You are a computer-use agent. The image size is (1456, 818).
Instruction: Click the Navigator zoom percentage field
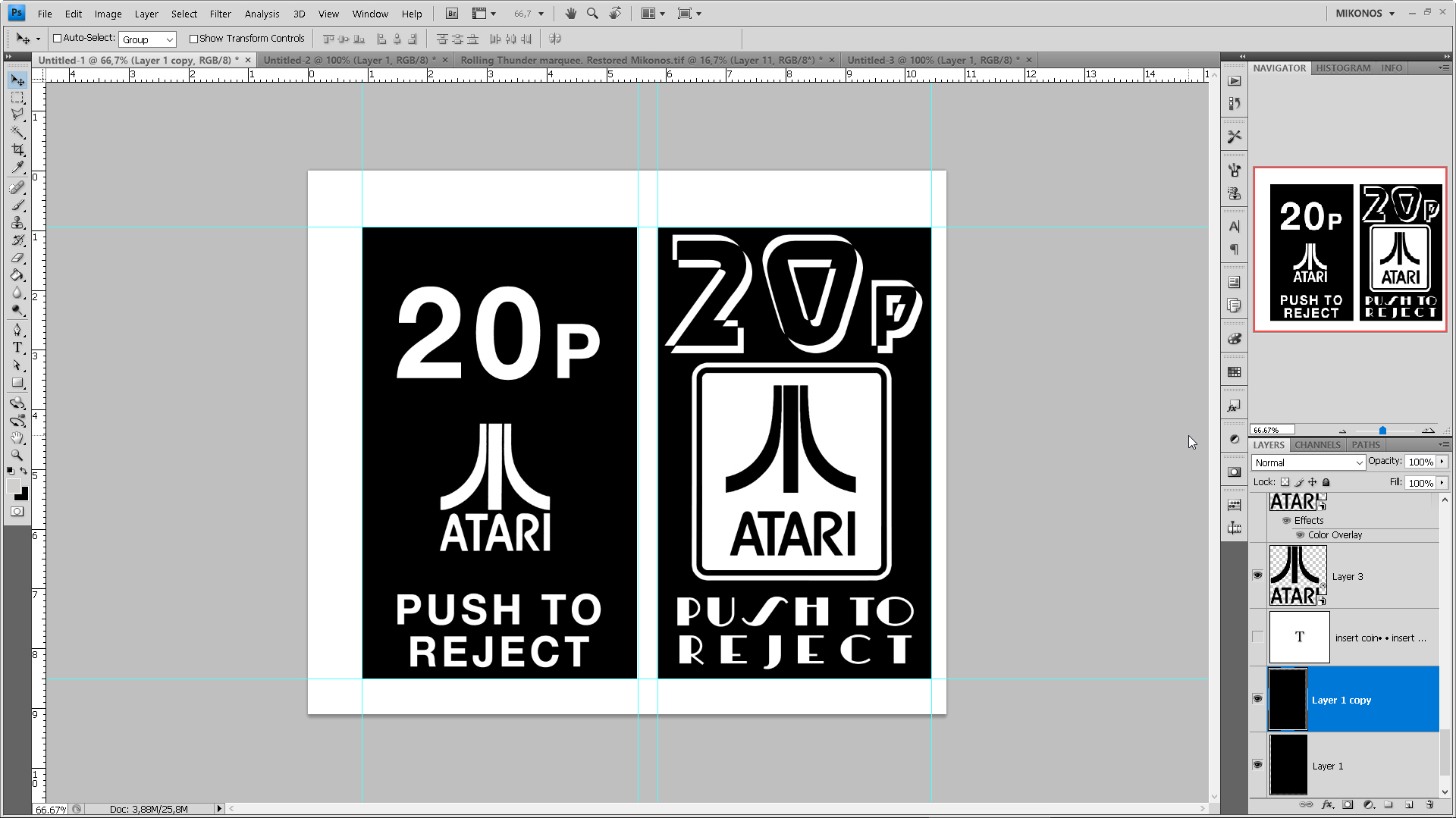[x=1272, y=430]
